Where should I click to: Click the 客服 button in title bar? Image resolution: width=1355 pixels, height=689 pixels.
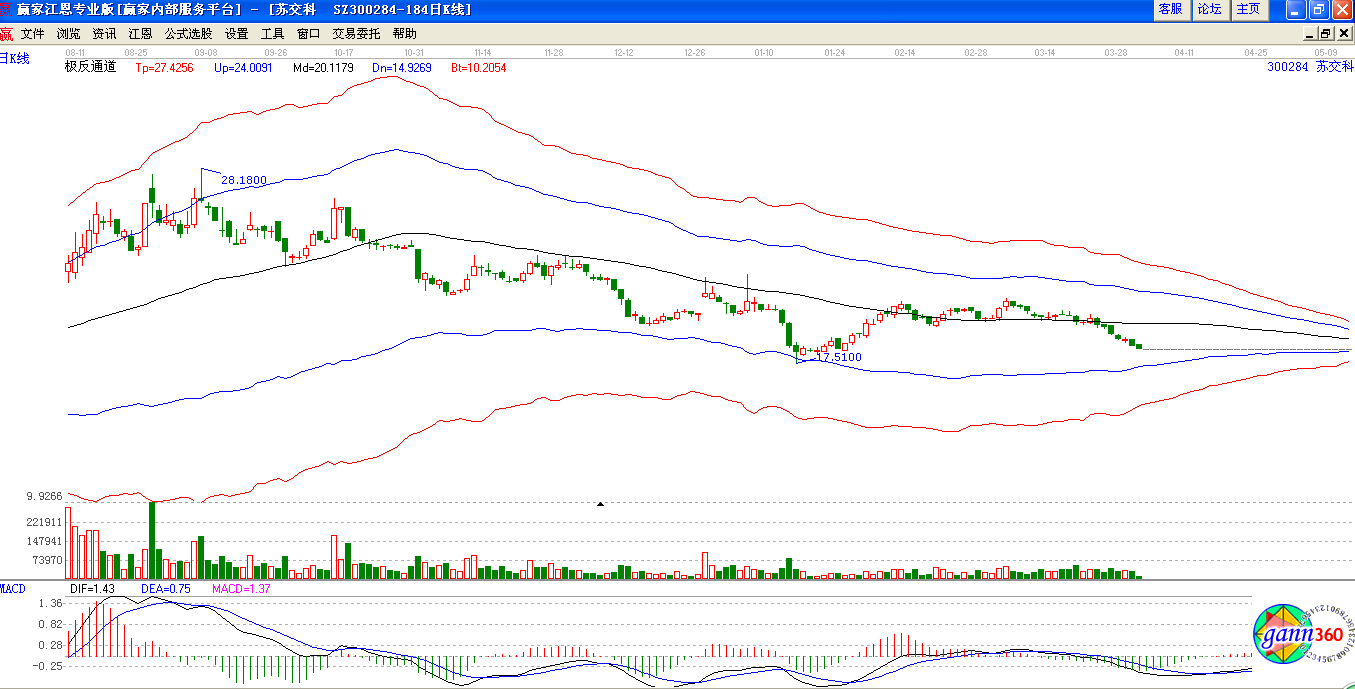point(1170,9)
